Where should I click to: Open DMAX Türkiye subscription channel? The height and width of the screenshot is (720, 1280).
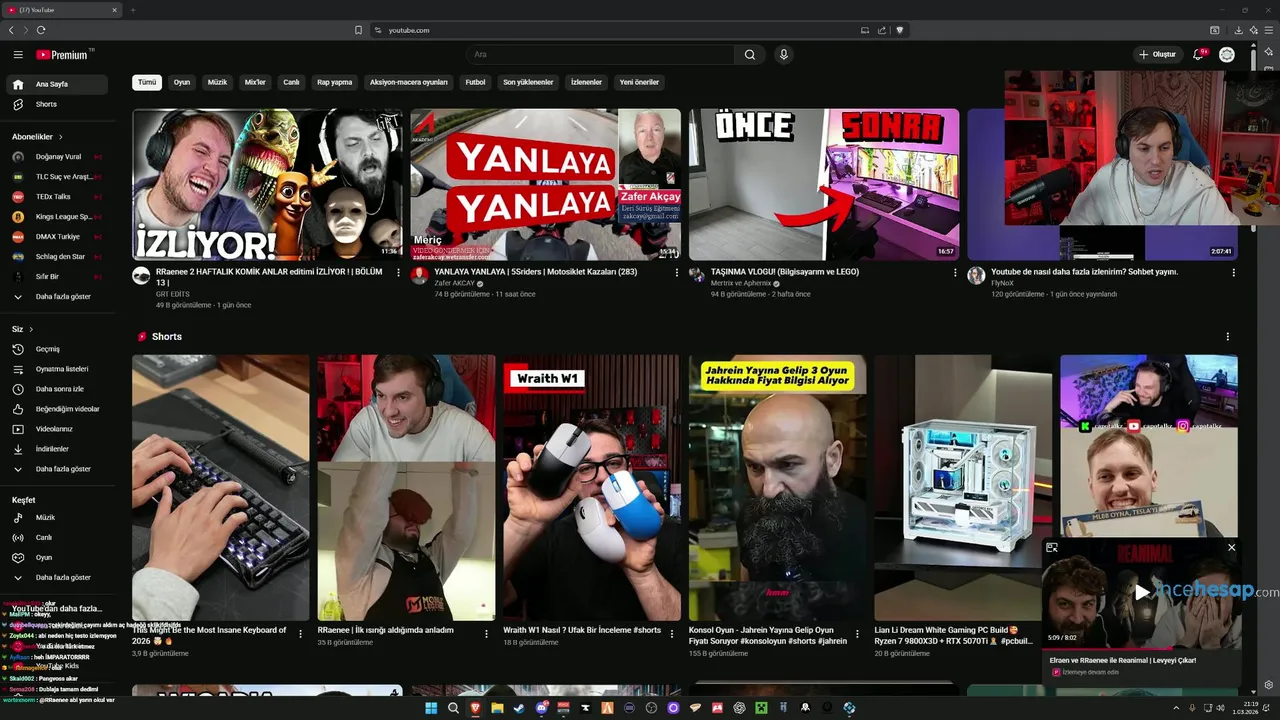pos(59,237)
